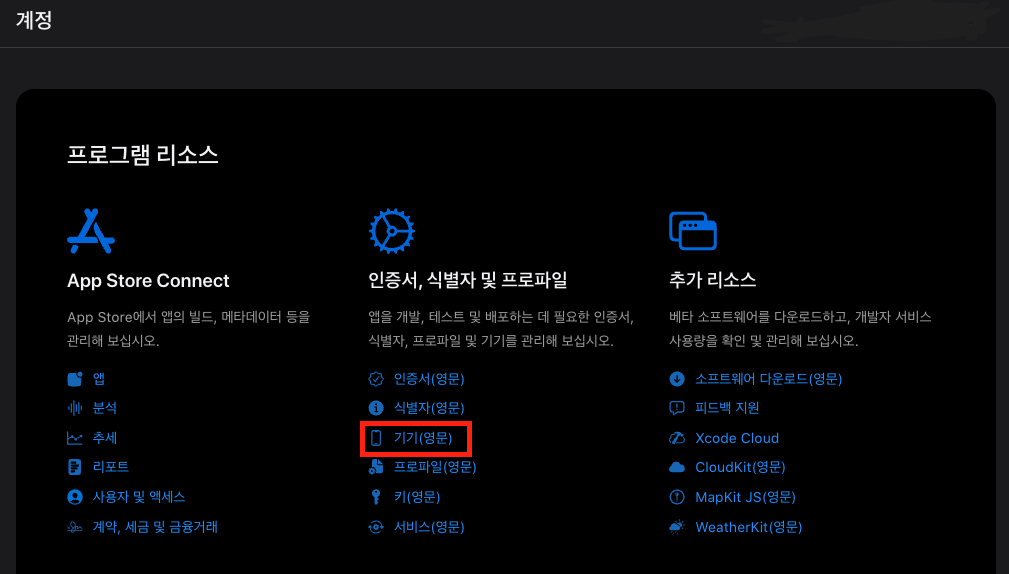This screenshot has width=1009, height=574.
Task: Click the file icon beside 프로파일(영문)
Action: pos(376,467)
